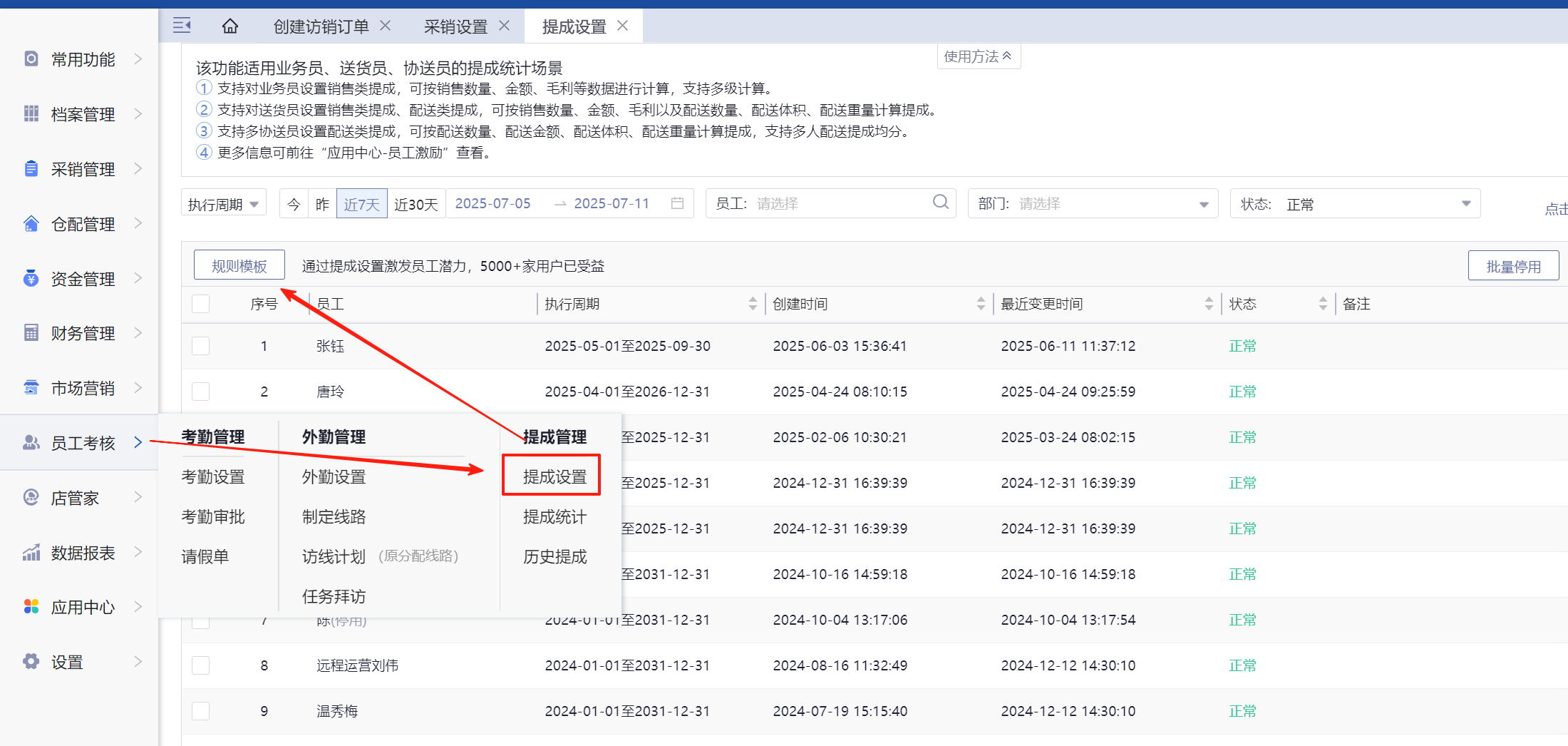This screenshot has height=746, width=1568.
Task: Click the home icon in tab bar
Action: tap(229, 26)
